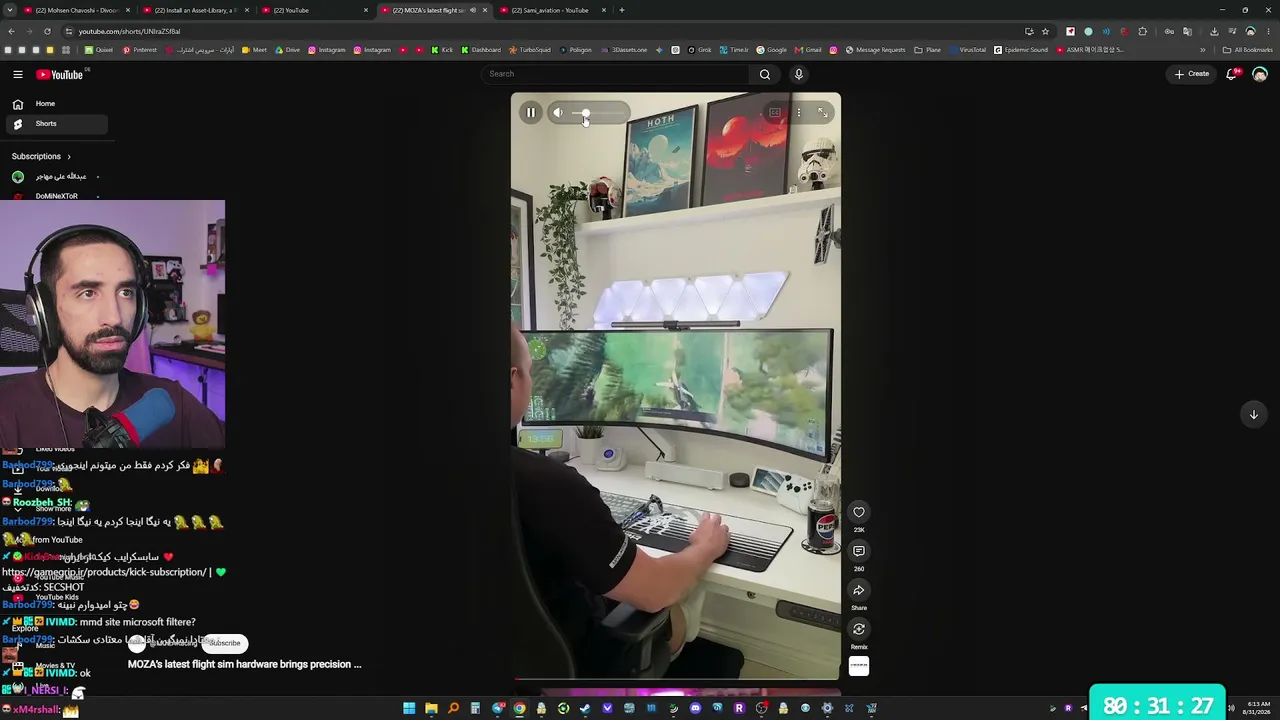This screenshot has width=1280, height=720.
Task: Open the taskbar clock and date
Action: [x=1259, y=708]
